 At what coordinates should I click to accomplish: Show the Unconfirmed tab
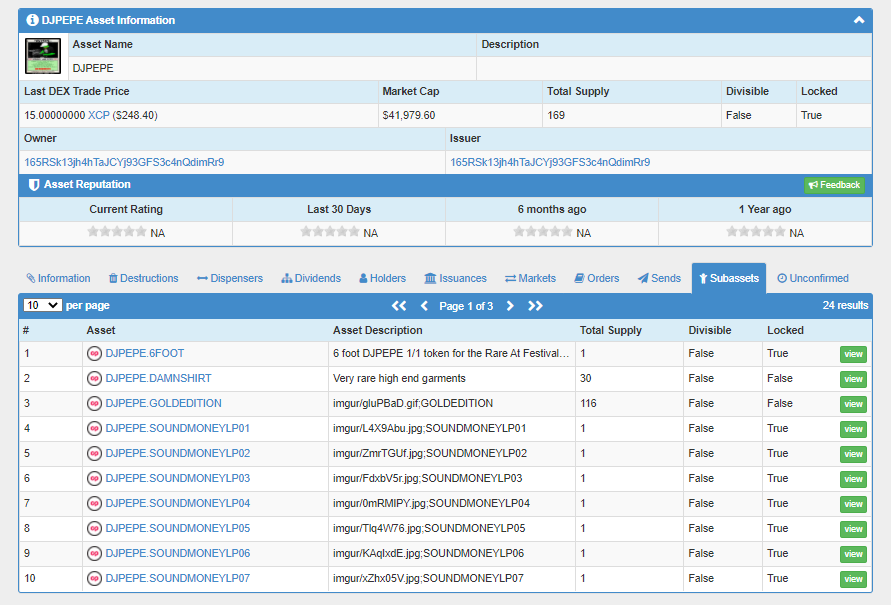coord(812,278)
